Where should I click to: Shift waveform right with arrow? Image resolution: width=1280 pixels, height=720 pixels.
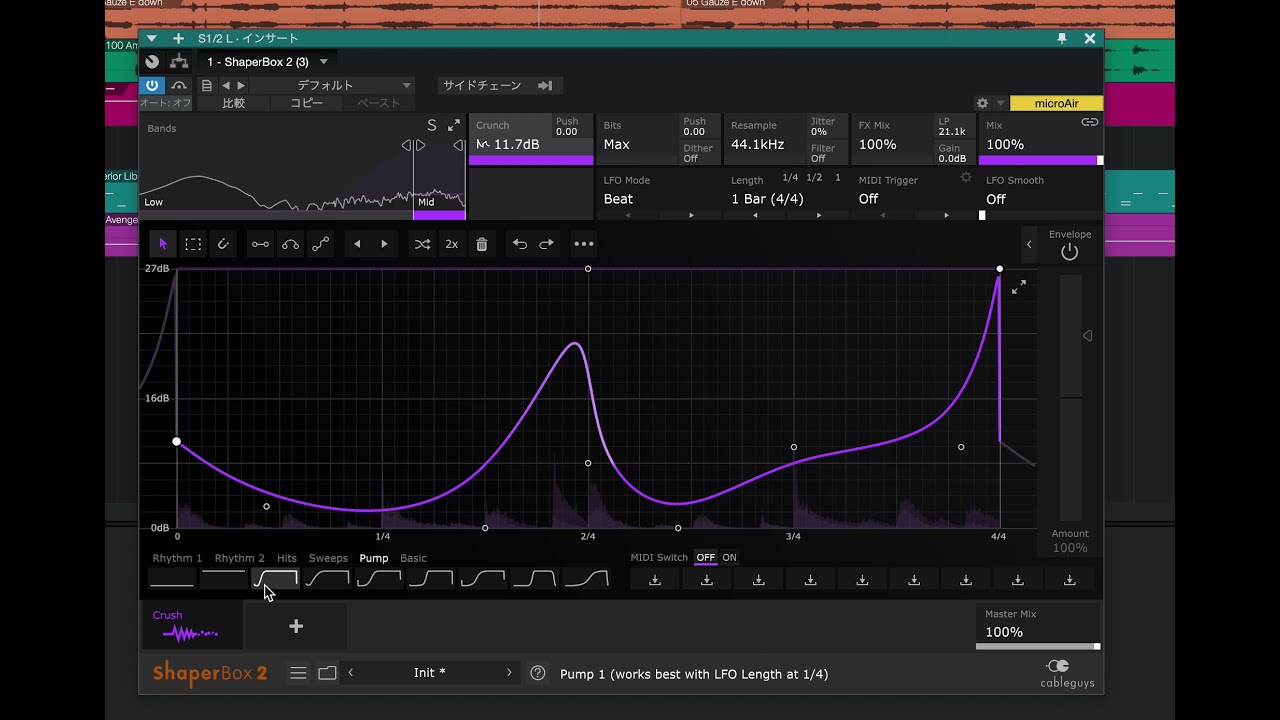click(384, 244)
